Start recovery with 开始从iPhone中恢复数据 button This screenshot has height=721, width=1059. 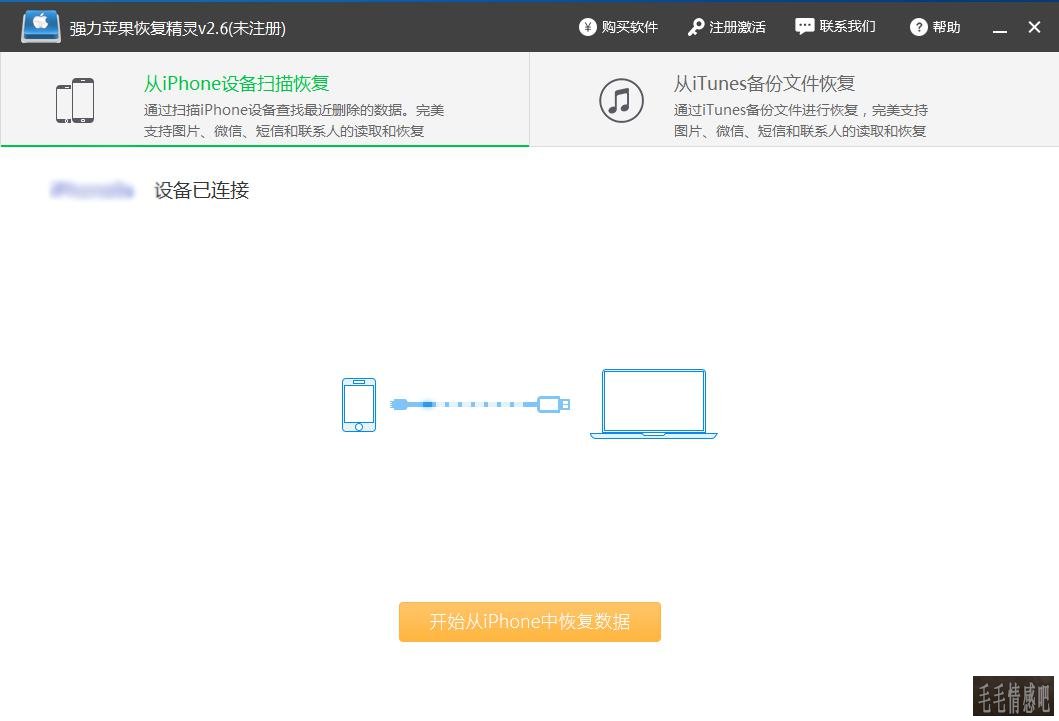pyautogui.click(x=530, y=622)
